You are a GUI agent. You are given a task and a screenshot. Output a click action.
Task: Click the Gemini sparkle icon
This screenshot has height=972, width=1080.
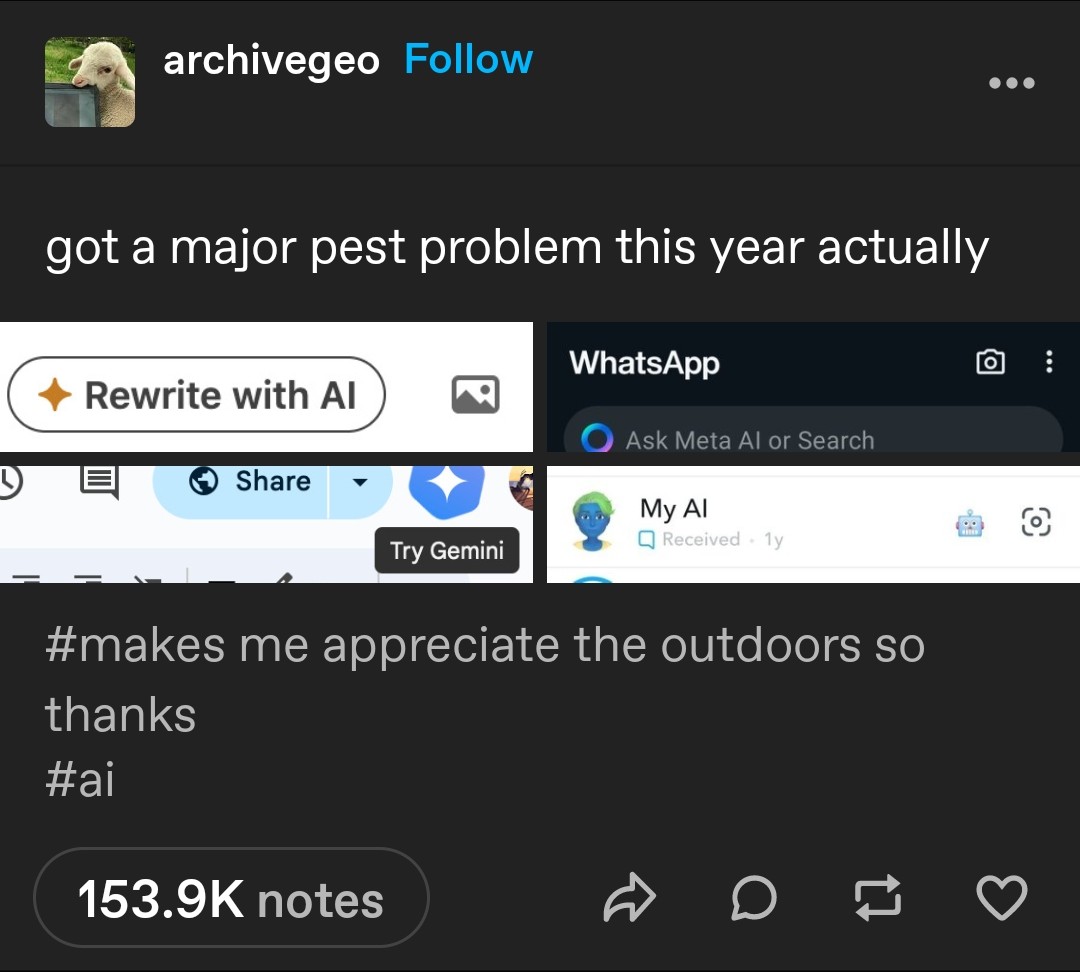(447, 486)
